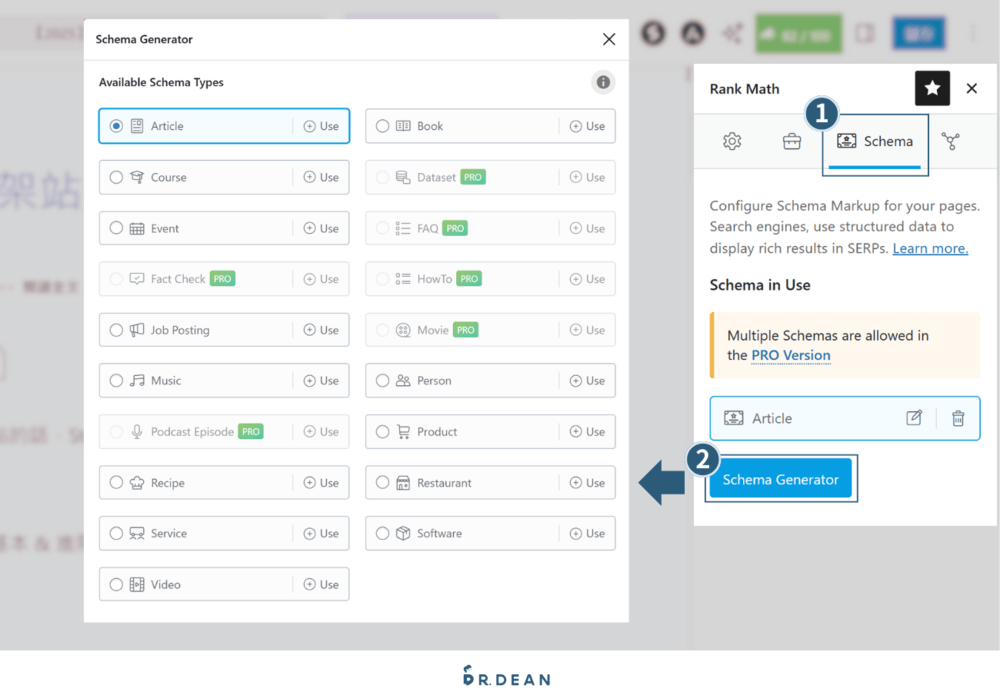This screenshot has height=692, width=1000.
Task: Close the Schema Generator dialog
Action: (x=609, y=39)
